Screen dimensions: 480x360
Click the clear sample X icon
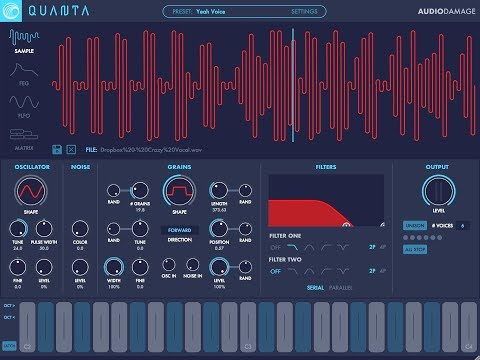(71, 149)
